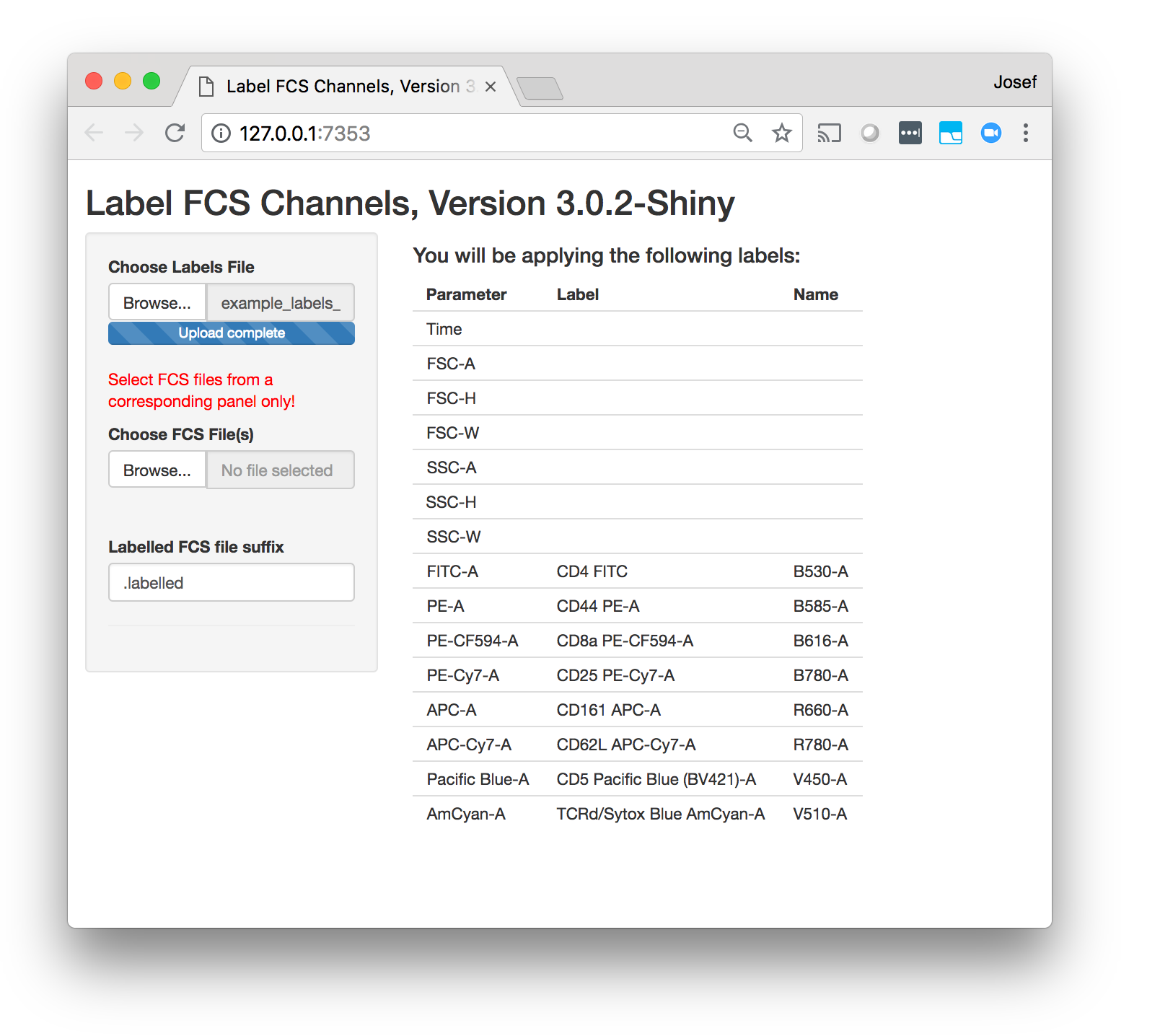Click the Upload complete progress bar

tap(232, 333)
